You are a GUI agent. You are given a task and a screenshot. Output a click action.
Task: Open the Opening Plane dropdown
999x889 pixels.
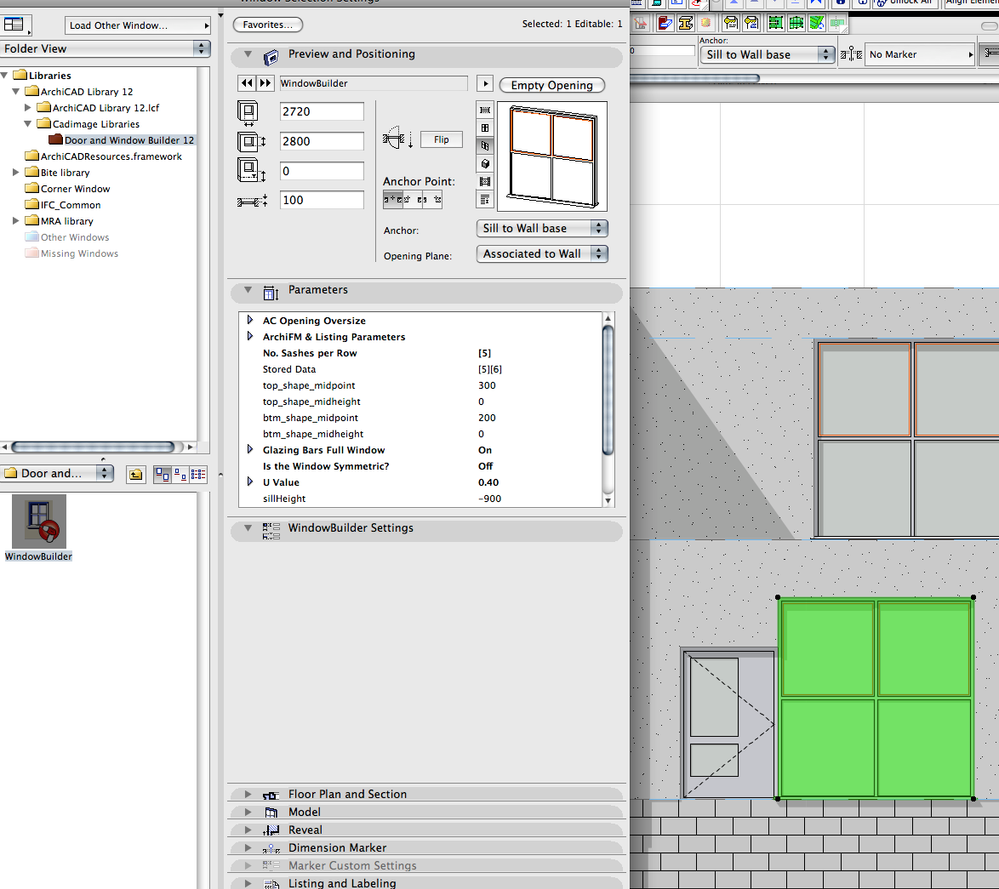coord(542,254)
